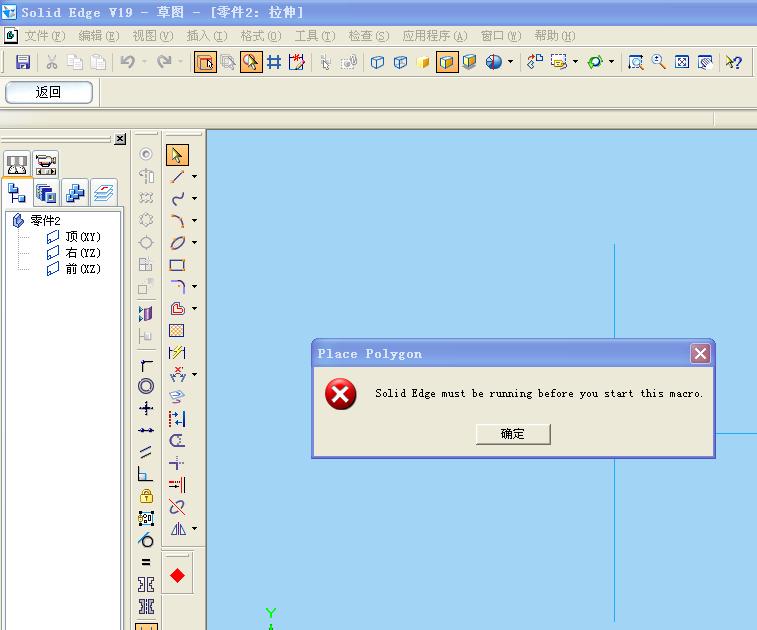Screen dimensions: 757x630
Task: Select the Fillet tool
Action: tap(177, 286)
